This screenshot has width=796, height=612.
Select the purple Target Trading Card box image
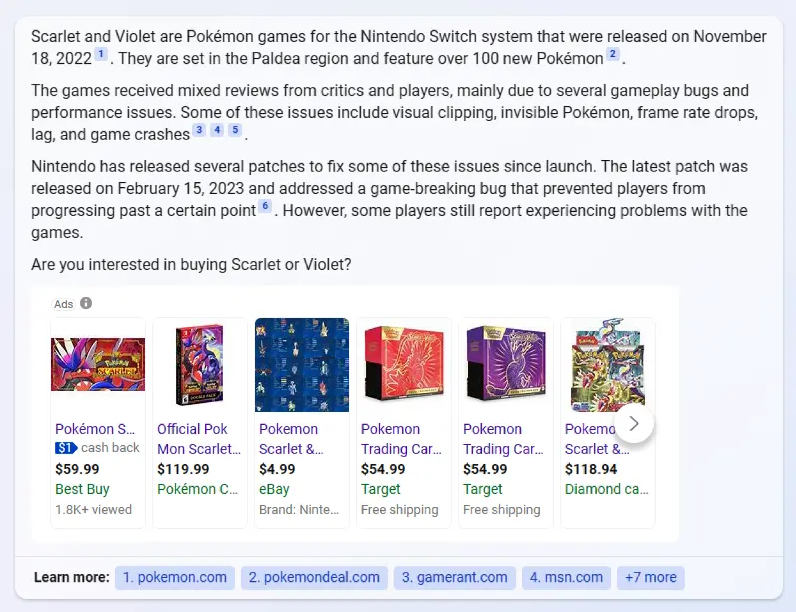point(506,364)
